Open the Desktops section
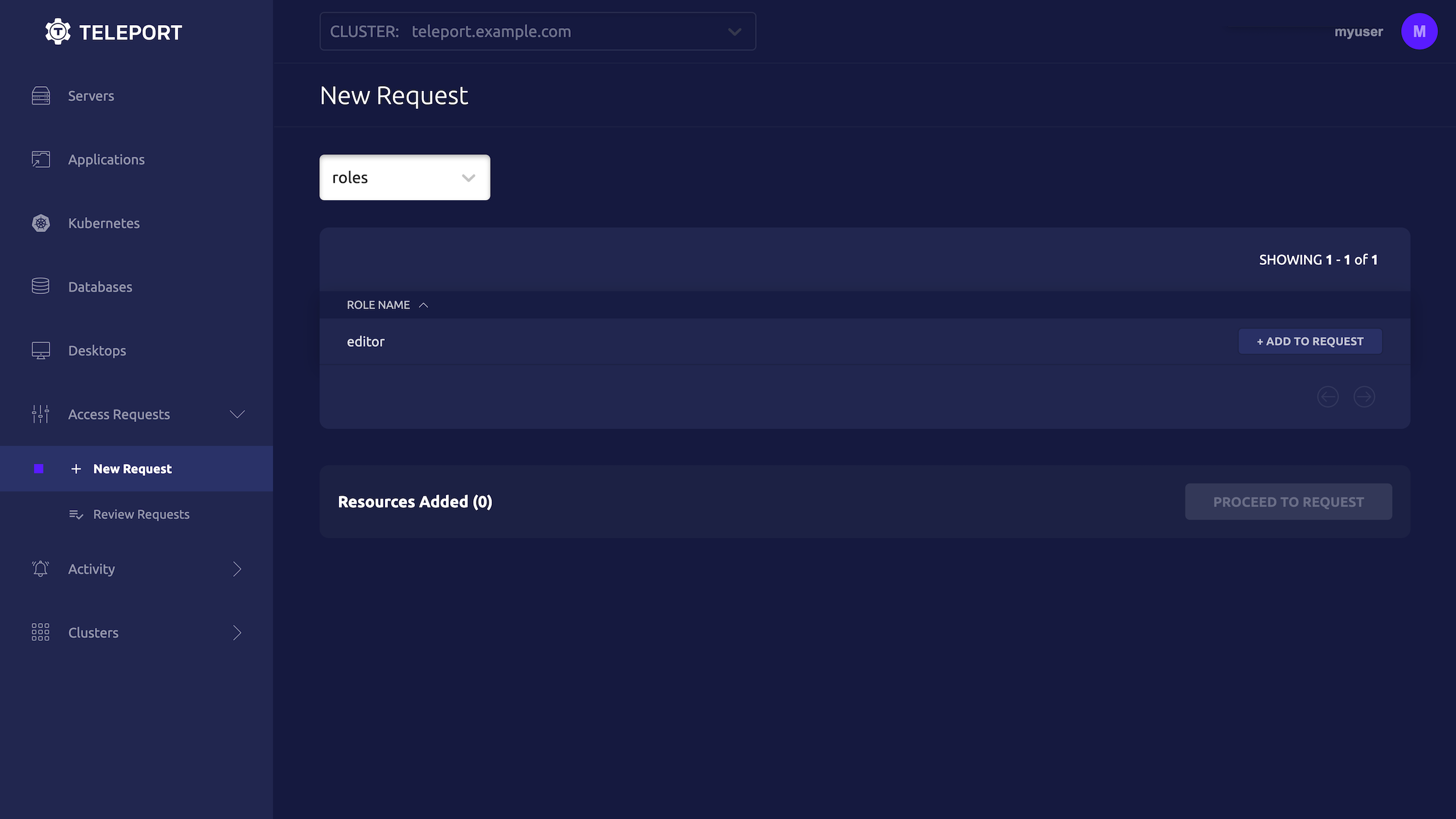Image resolution: width=1456 pixels, height=819 pixels. [97, 350]
